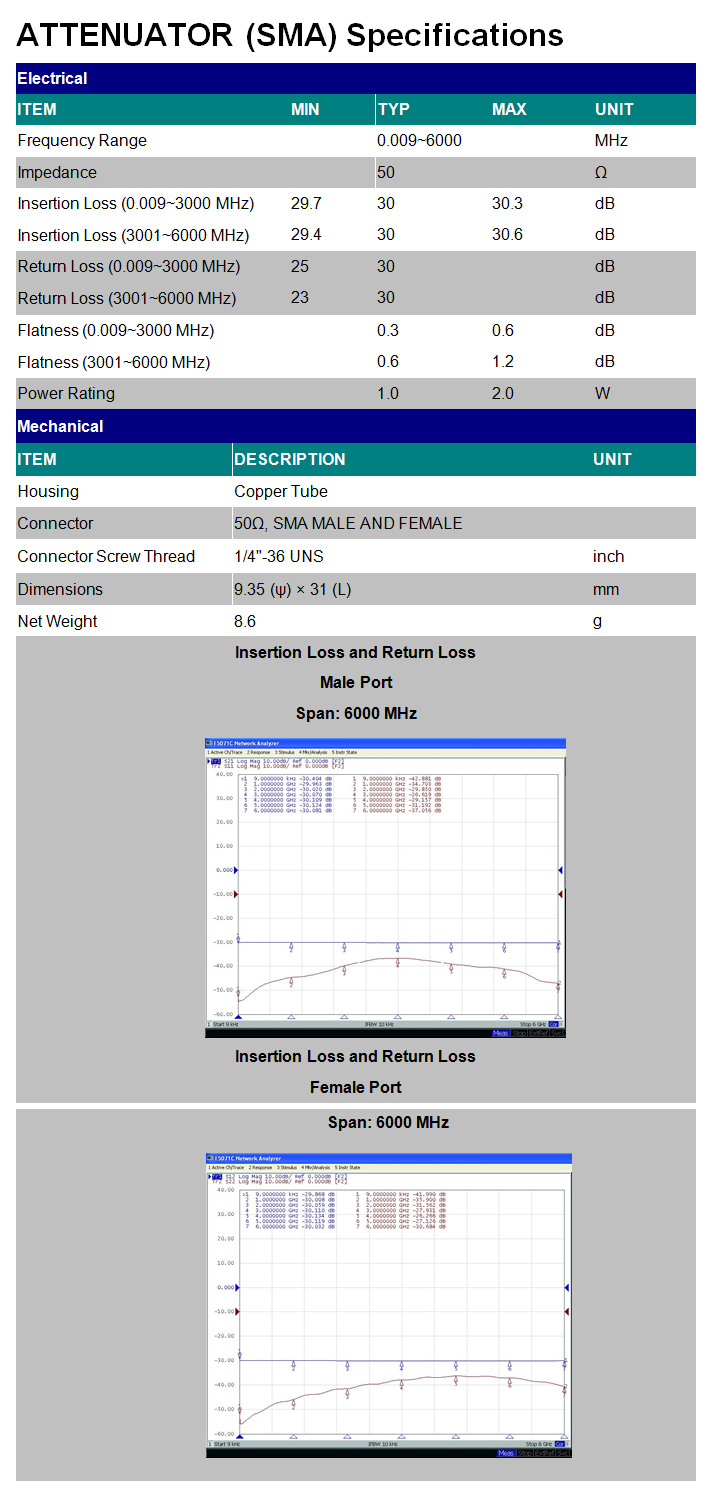Viewport: 707px width, 1496px height.
Task: Open Instr State menu in Male Port analyzer
Action: tap(344, 752)
